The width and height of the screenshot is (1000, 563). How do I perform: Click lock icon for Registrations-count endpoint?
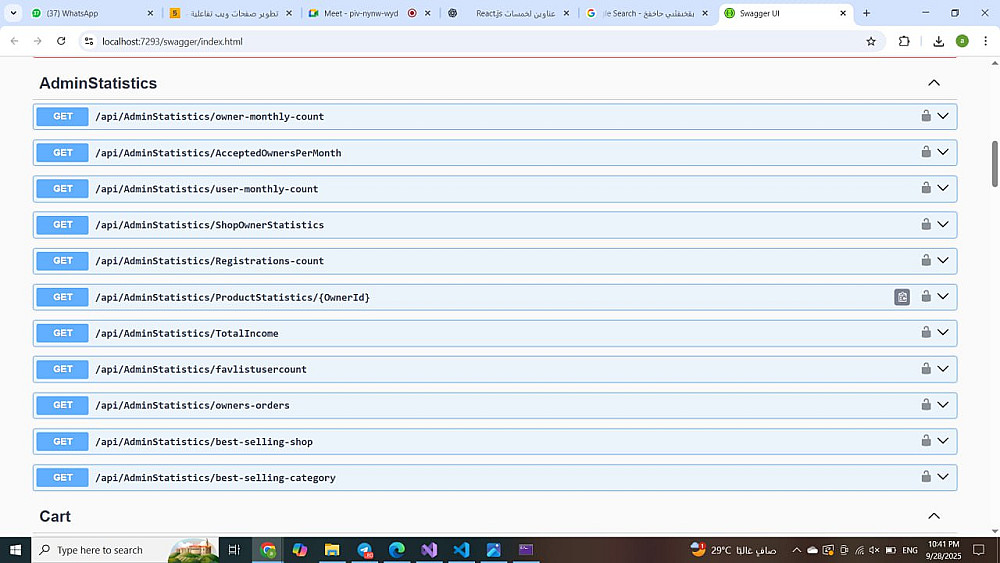coord(925,260)
